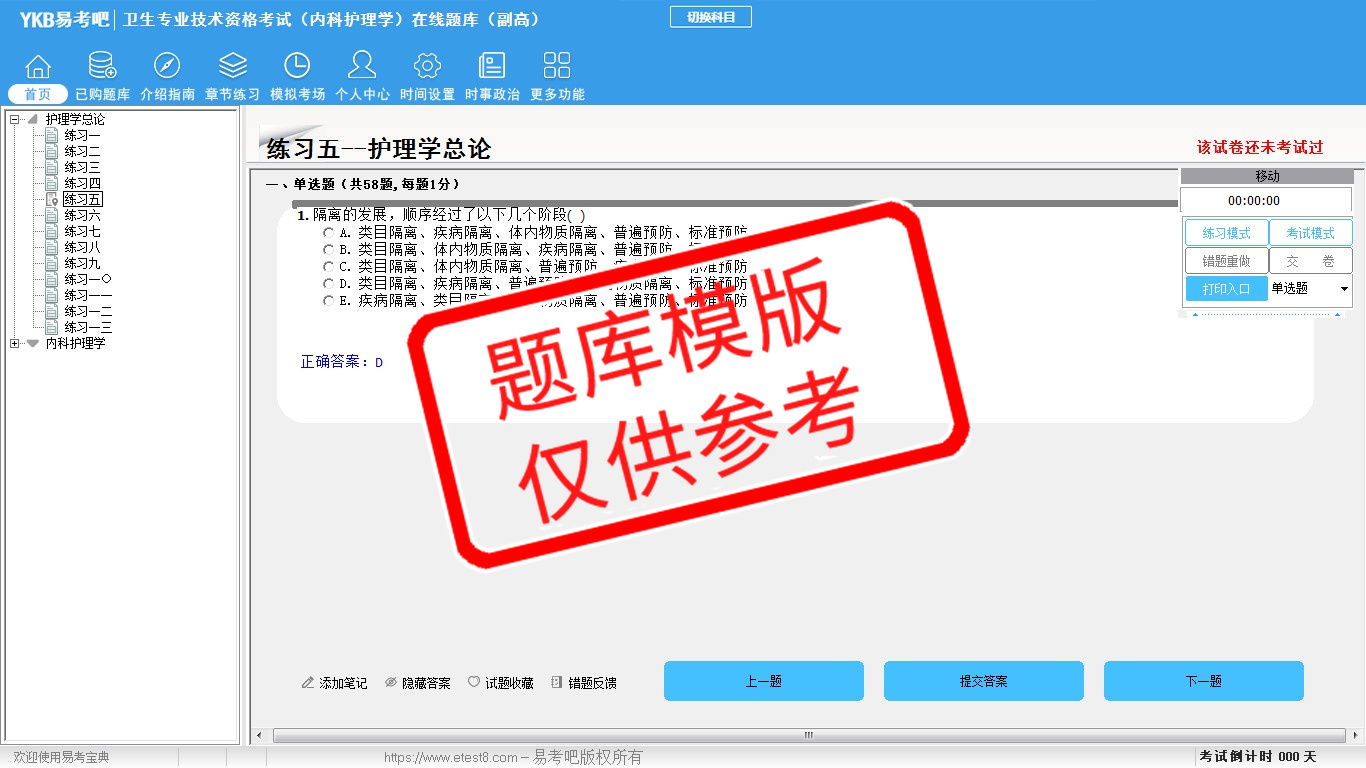
Task: Click the 添加笔记 label
Action: [x=343, y=683]
